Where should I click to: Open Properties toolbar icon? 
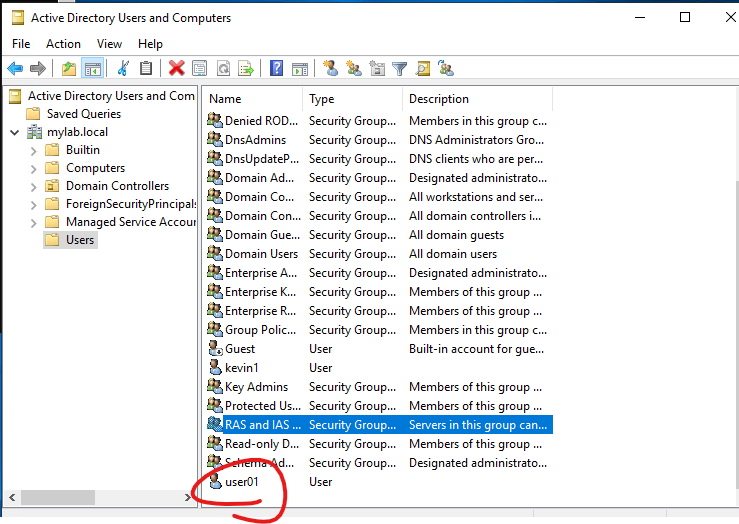click(200, 69)
